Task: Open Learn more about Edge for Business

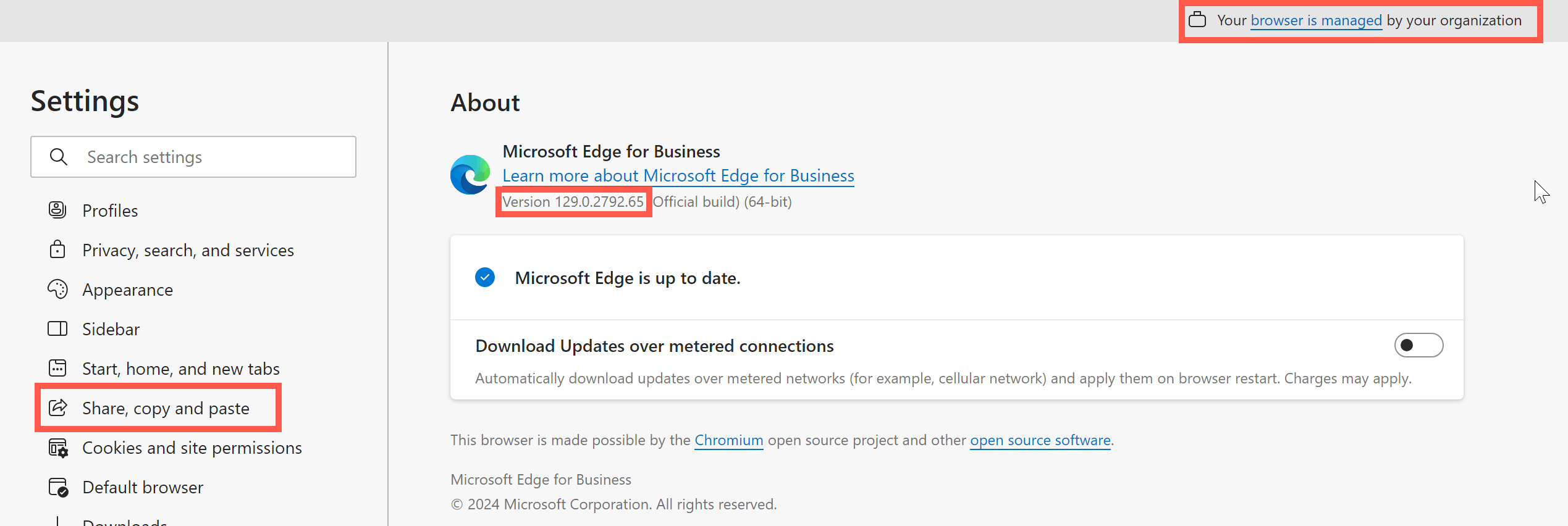Action: tap(678, 176)
